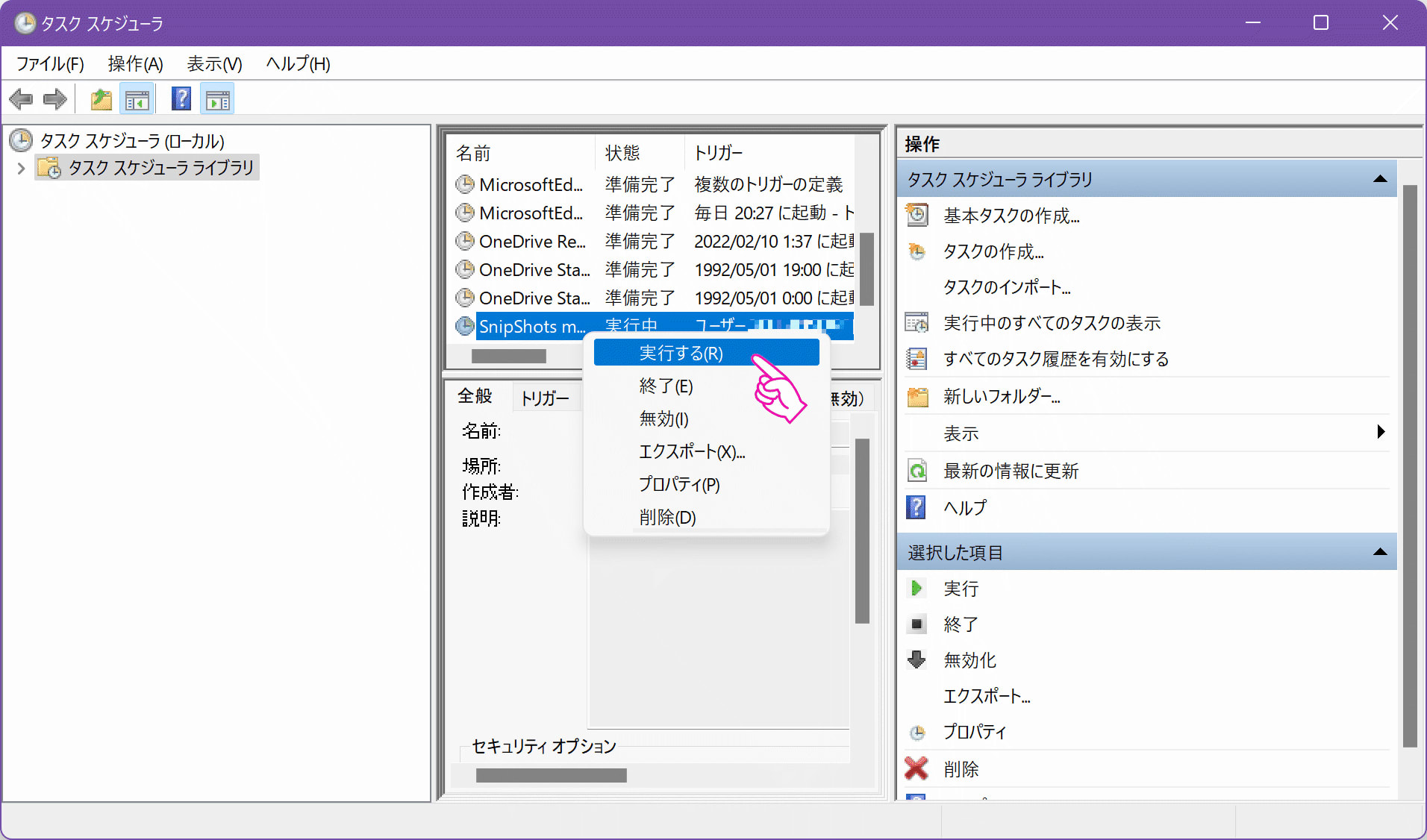Viewport: 1427px width, 840px height.
Task: Click the Up one level folder icon
Action: [101, 99]
